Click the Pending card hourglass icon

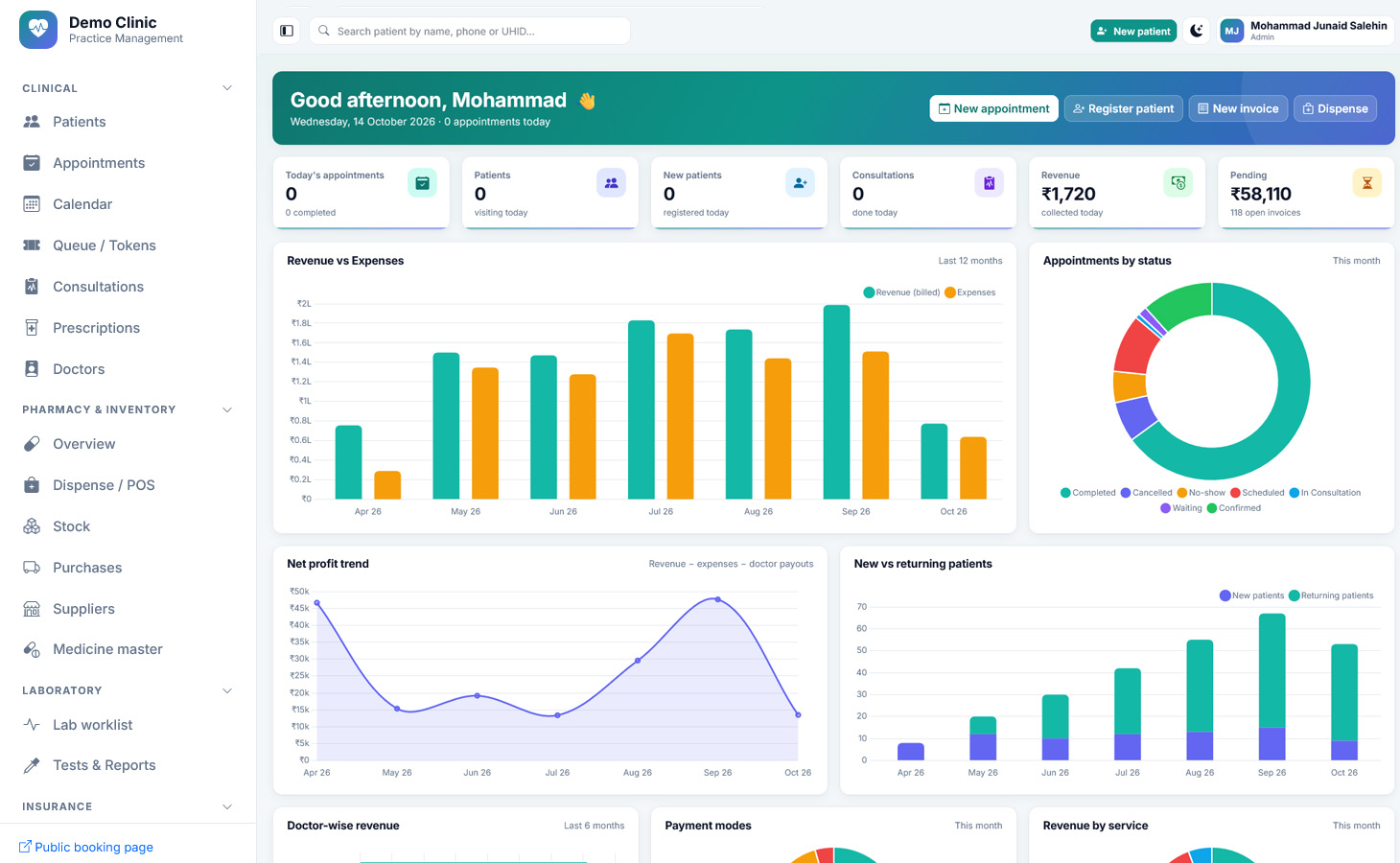(x=1366, y=183)
